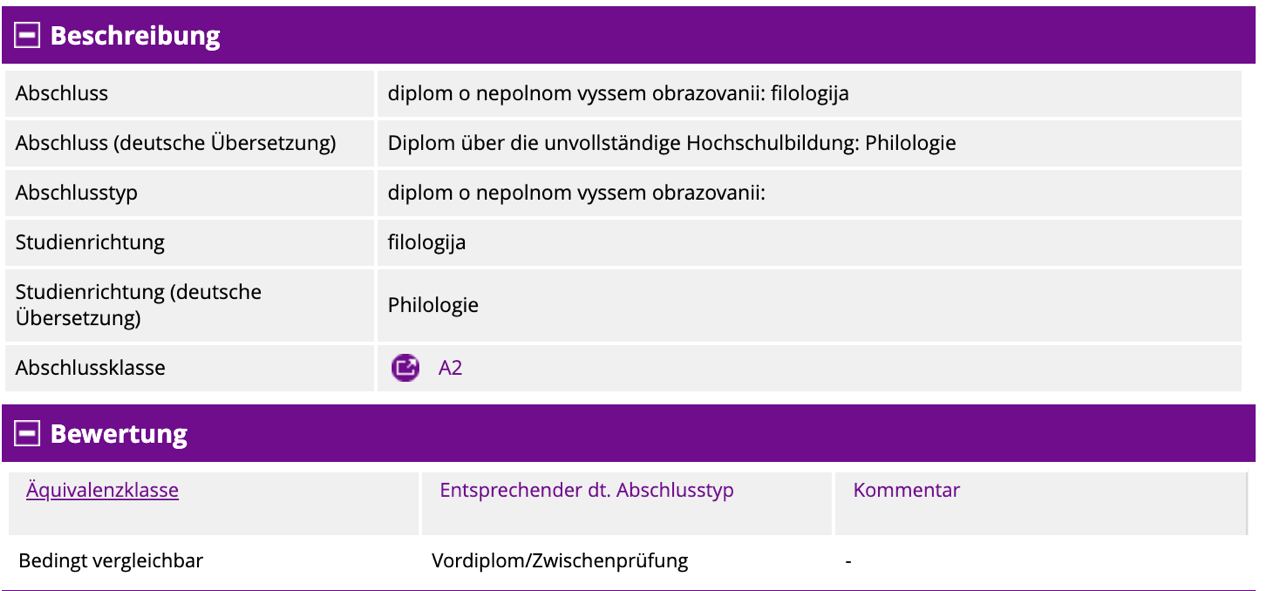Click 'filologija' value in the Studienrichtung row
Viewport: 1280px width, 591px height.
[427, 242]
